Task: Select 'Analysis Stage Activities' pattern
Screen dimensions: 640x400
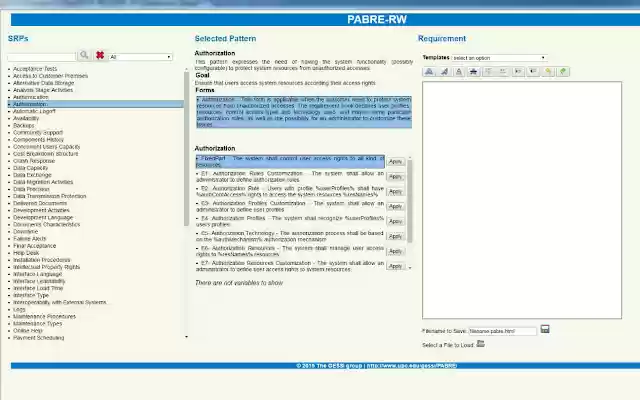Action: tap(43, 90)
